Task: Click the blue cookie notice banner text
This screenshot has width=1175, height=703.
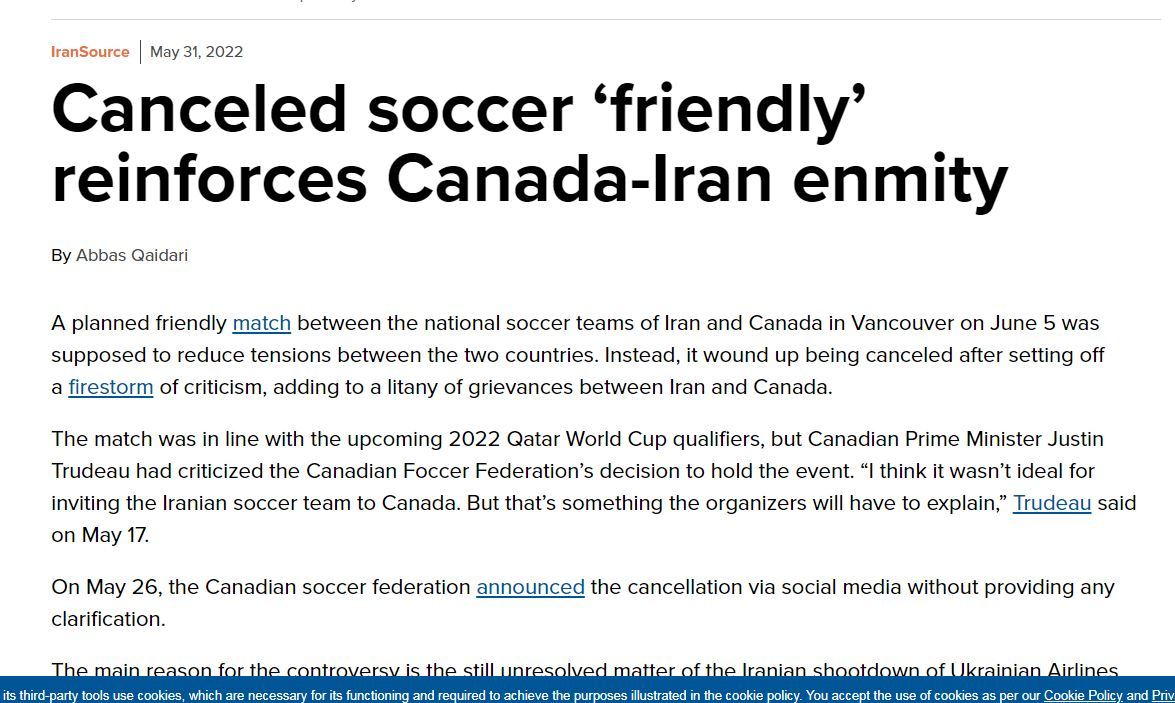Action: click(500, 695)
